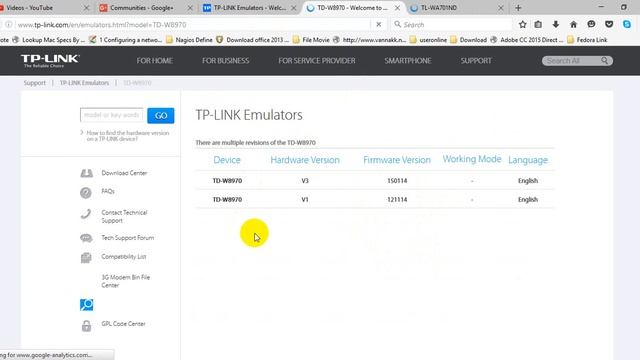Click firmware version 121114
Screen dimensions: 640x360
(397, 200)
